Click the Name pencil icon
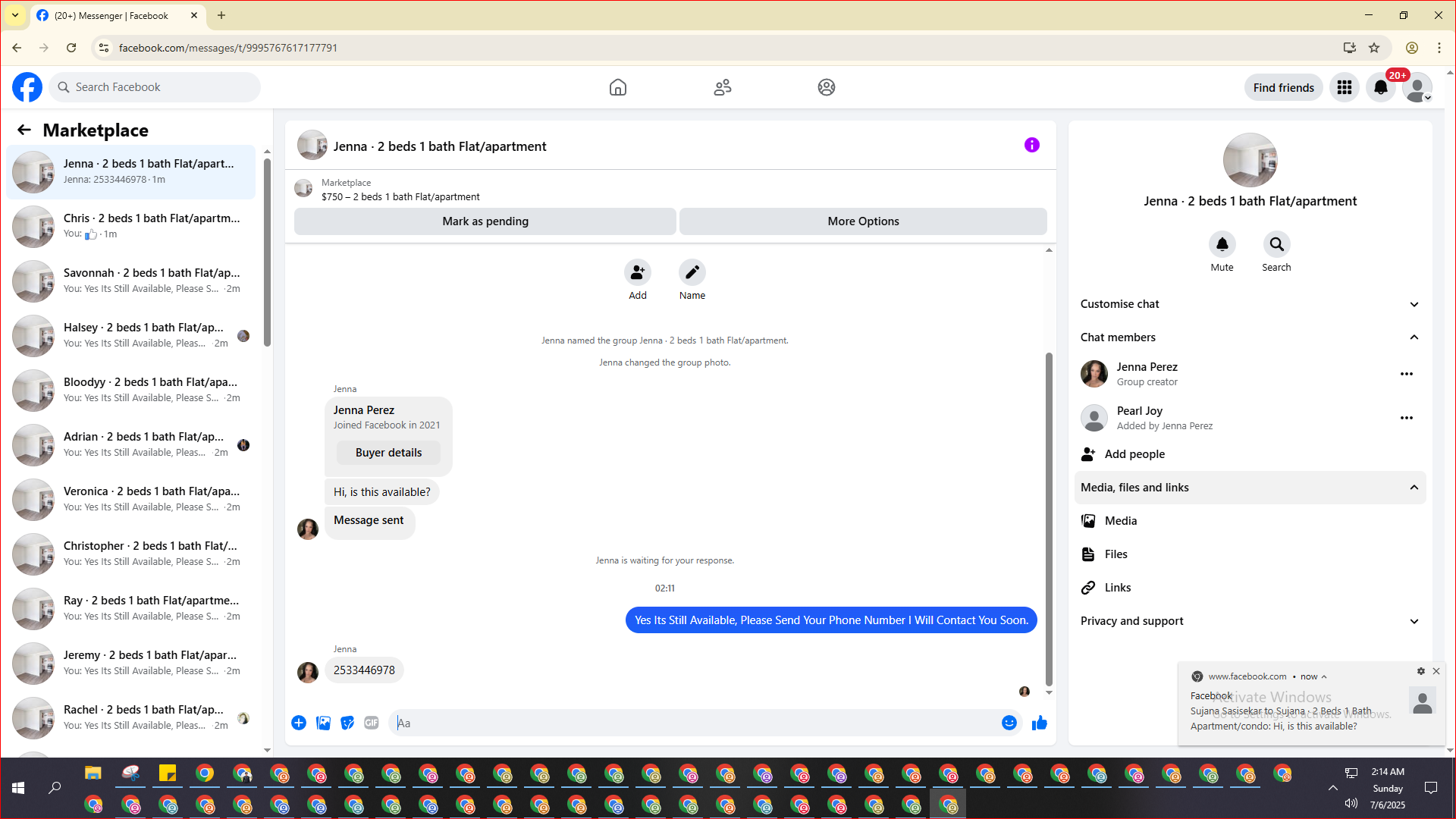 coord(692,272)
